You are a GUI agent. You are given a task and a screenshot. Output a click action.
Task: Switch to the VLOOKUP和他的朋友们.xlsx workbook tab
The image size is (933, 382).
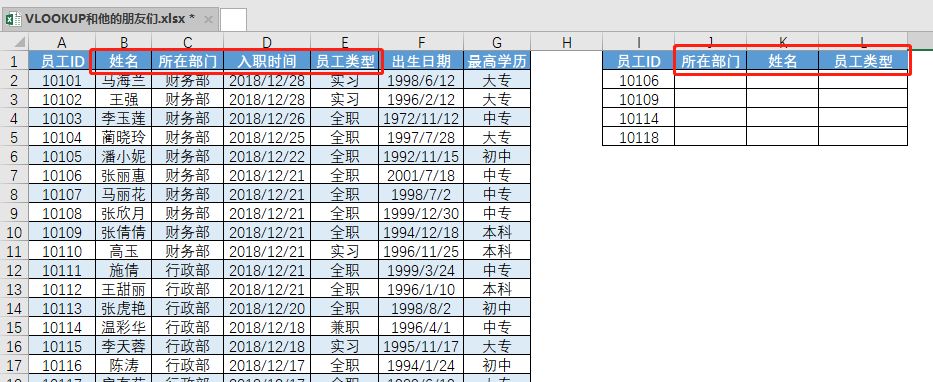(109, 19)
